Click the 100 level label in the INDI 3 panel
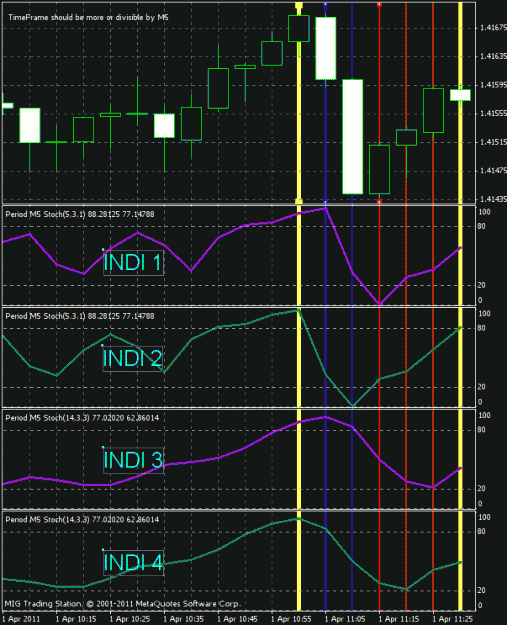 484,415
